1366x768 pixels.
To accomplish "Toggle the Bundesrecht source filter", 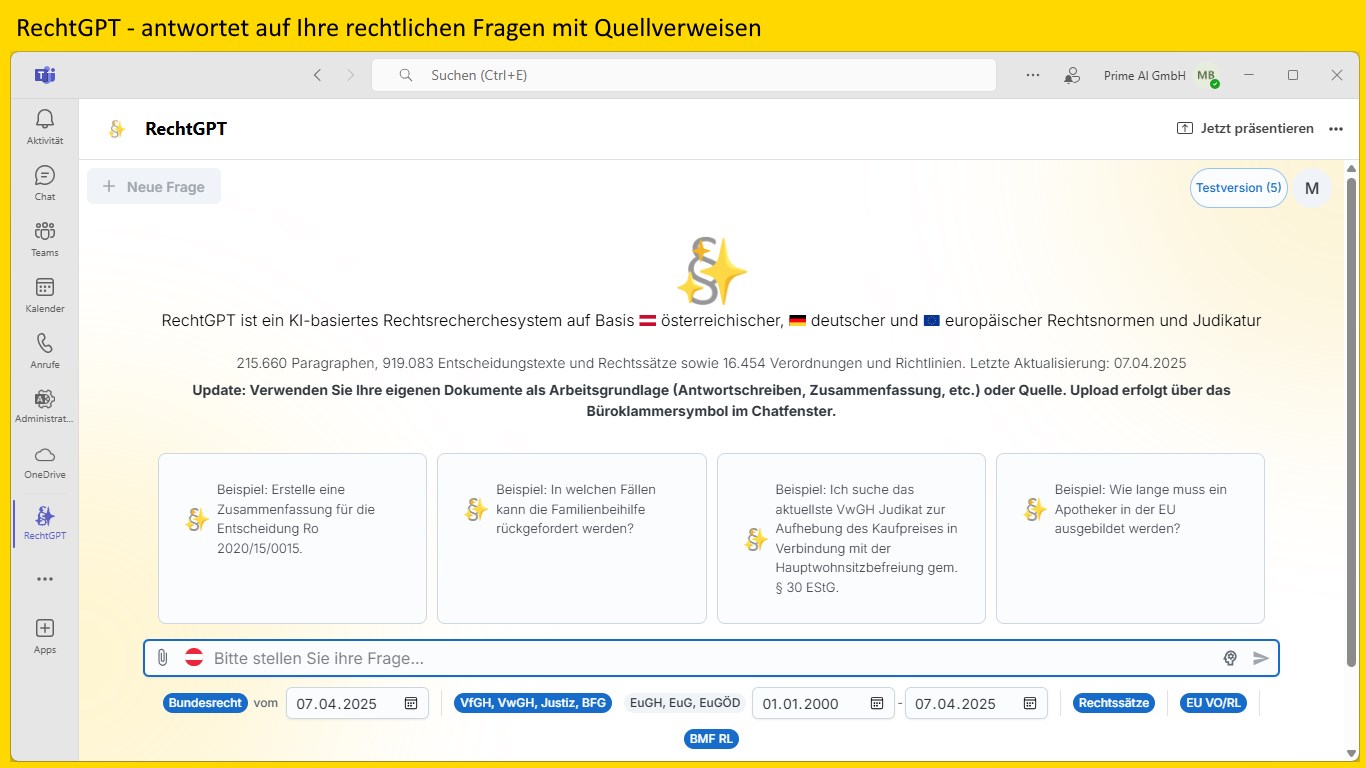I will [x=206, y=703].
